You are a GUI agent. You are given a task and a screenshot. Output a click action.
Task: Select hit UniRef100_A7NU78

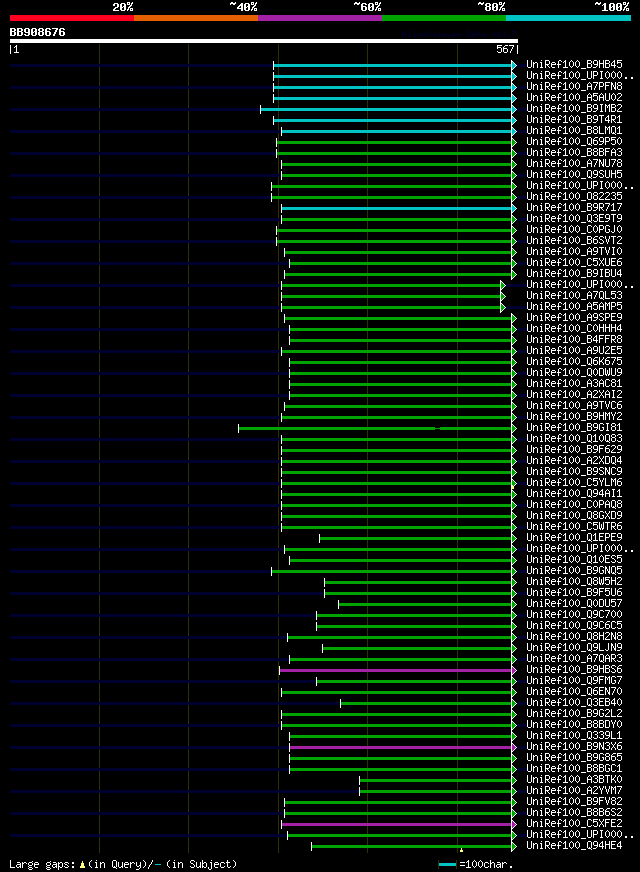[574, 164]
